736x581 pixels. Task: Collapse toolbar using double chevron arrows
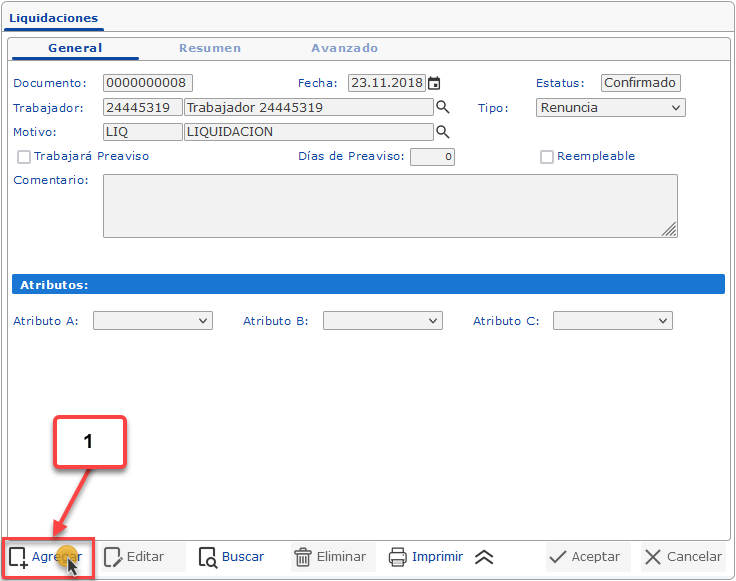click(x=484, y=557)
